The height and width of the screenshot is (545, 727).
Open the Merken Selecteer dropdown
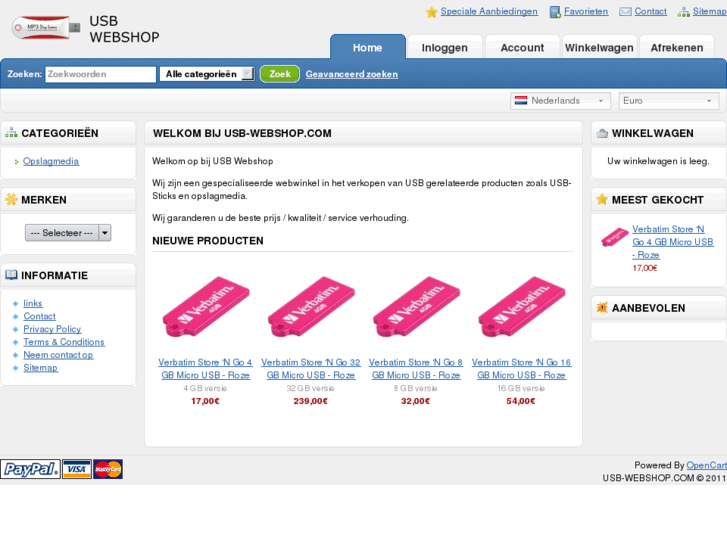pyautogui.click(x=68, y=232)
